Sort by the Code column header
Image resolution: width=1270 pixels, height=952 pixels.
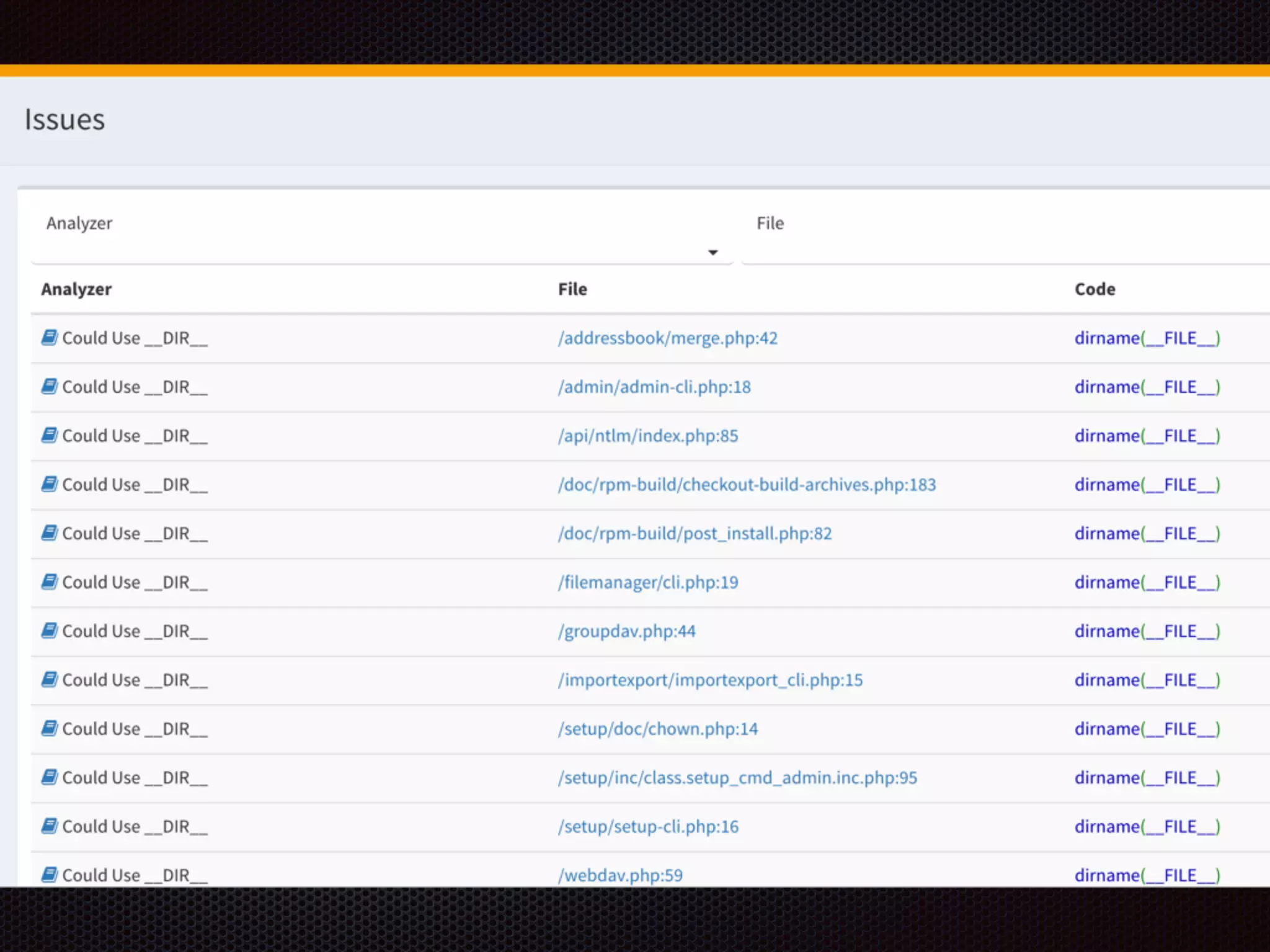(1095, 289)
